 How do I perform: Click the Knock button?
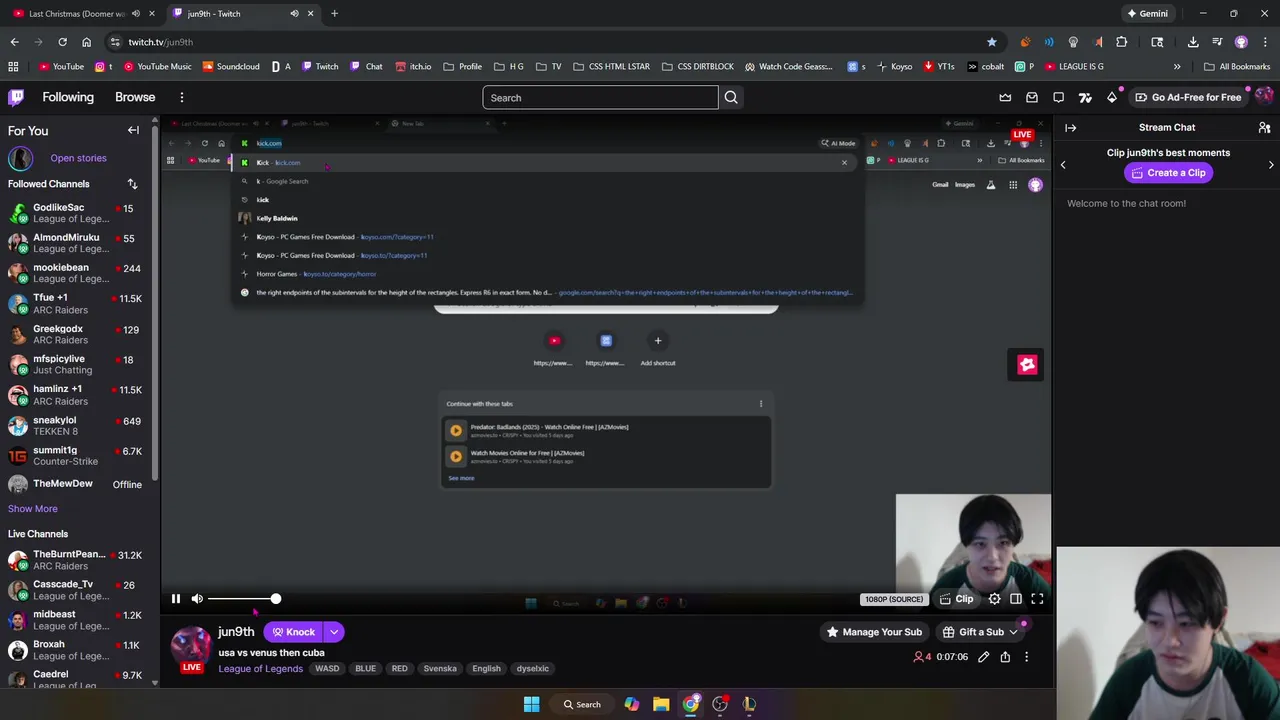coord(293,632)
